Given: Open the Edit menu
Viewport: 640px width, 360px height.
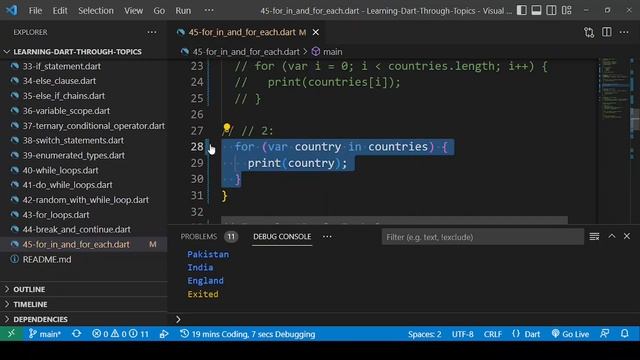Looking at the screenshot, I should 60,11.
